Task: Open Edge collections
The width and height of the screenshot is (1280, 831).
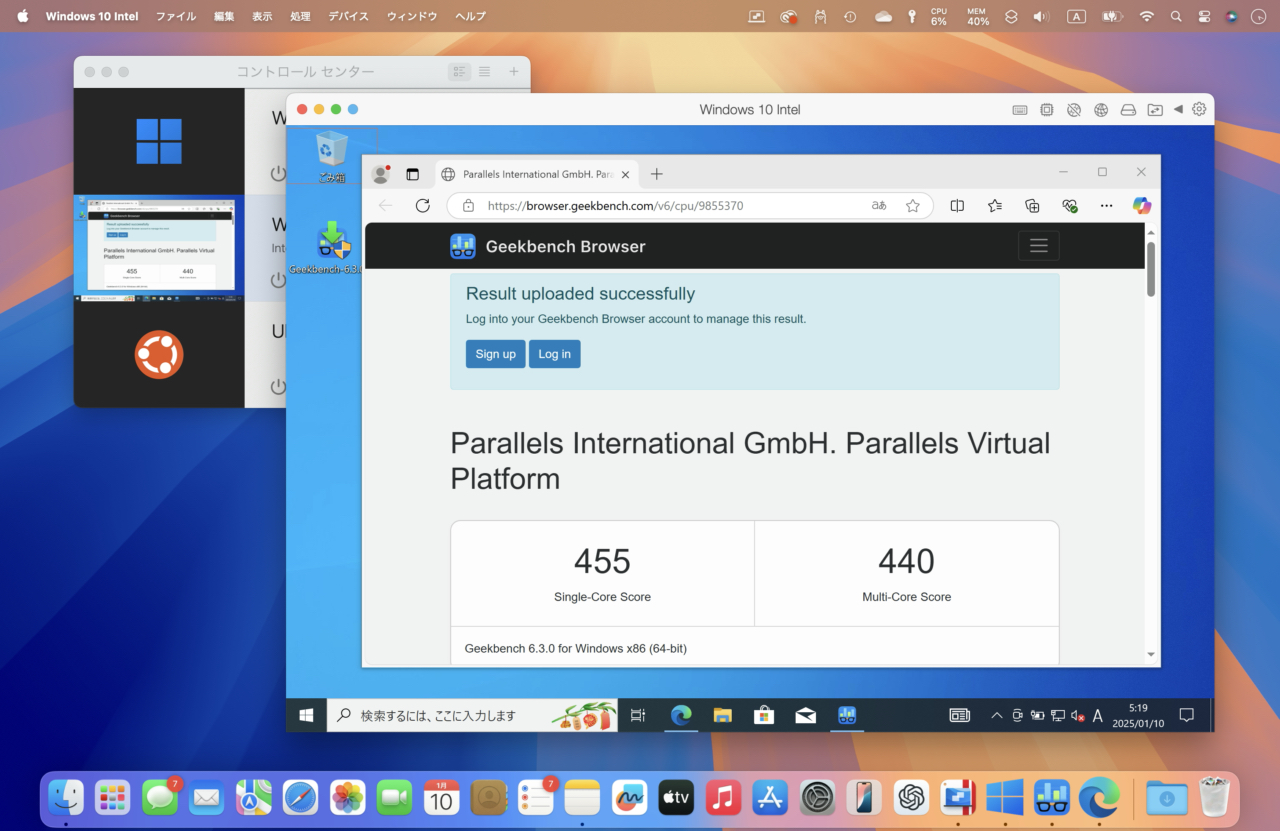Action: coord(1032,205)
